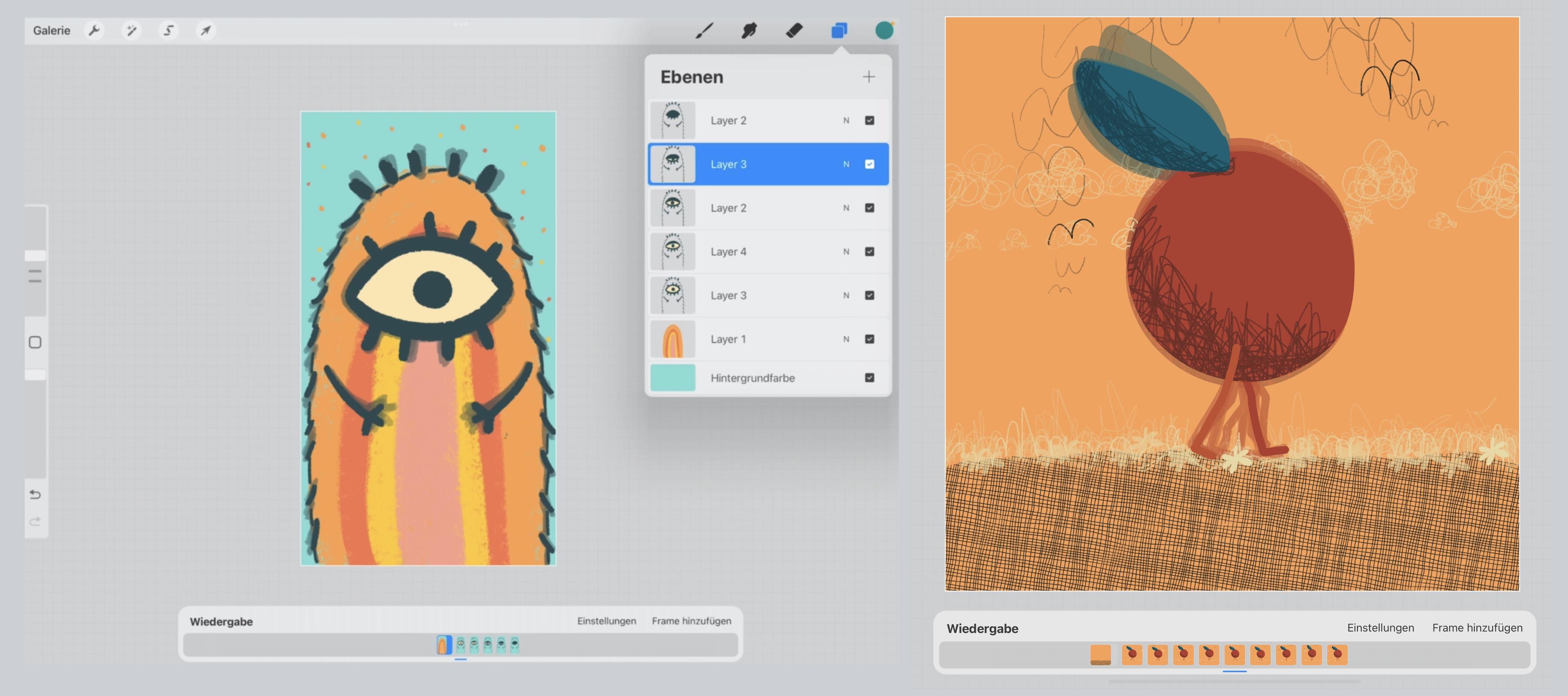The image size is (1568, 696).
Task: Open blend mode N for Layer 4
Action: click(x=846, y=252)
